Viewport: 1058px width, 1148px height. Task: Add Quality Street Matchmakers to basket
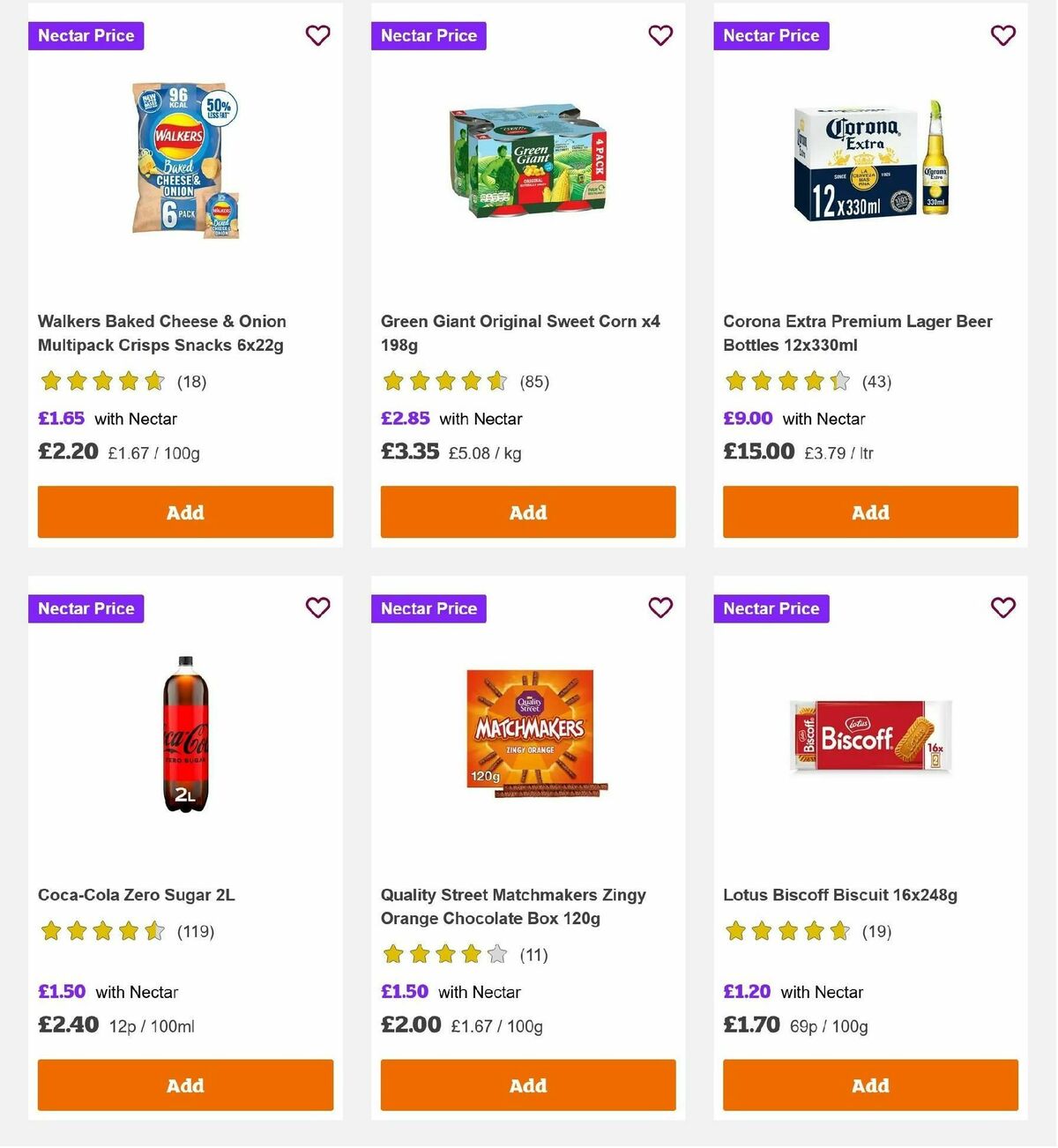click(x=527, y=1085)
